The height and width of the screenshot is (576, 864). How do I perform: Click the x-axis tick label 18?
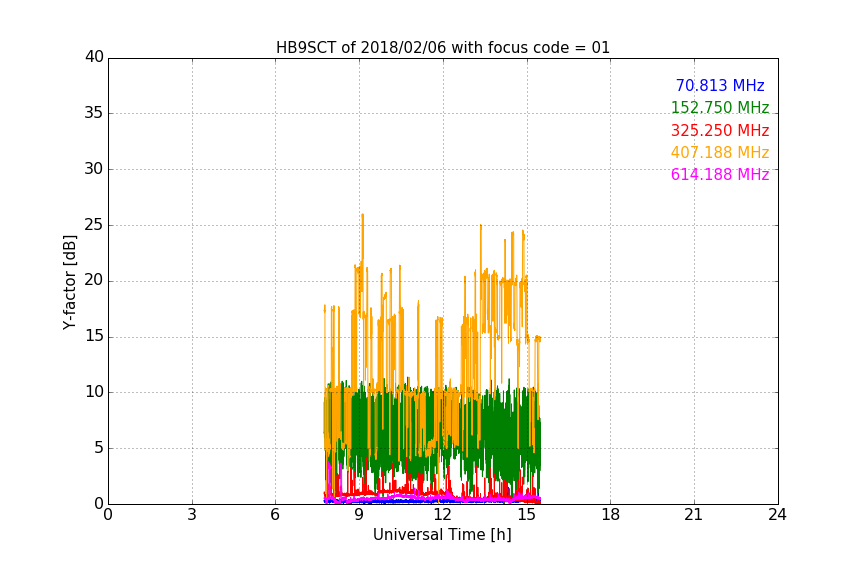(x=611, y=515)
